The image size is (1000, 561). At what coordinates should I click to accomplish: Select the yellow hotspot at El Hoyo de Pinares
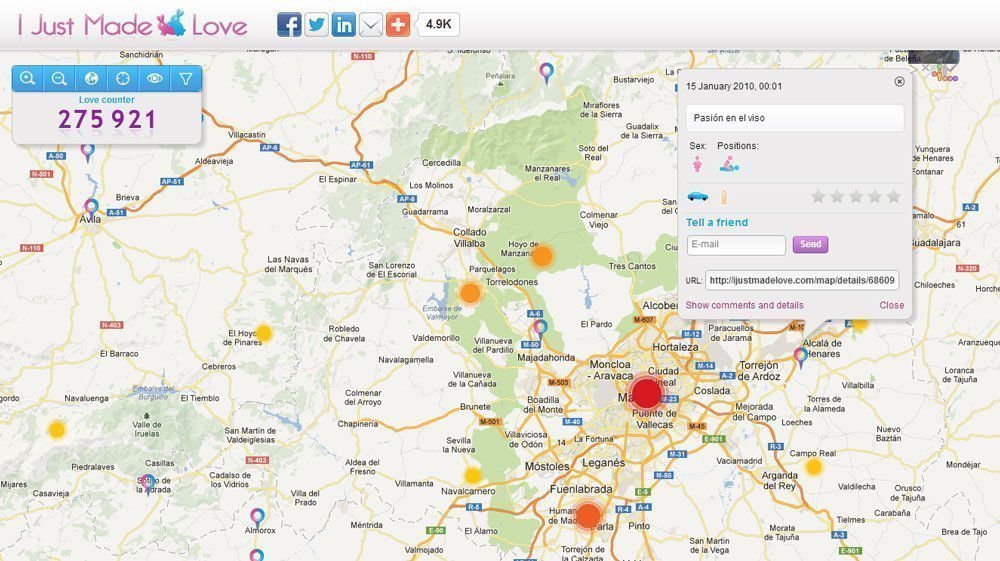(263, 333)
